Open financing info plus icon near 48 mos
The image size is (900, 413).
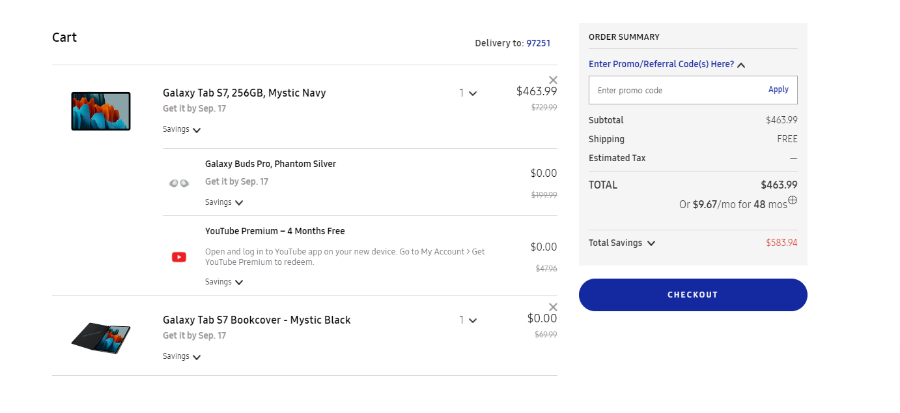[x=793, y=200]
